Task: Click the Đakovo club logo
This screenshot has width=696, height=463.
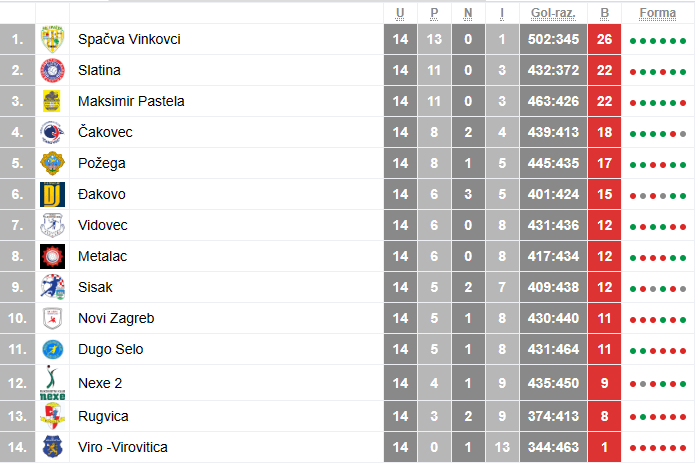Action: click(x=51, y=194)
